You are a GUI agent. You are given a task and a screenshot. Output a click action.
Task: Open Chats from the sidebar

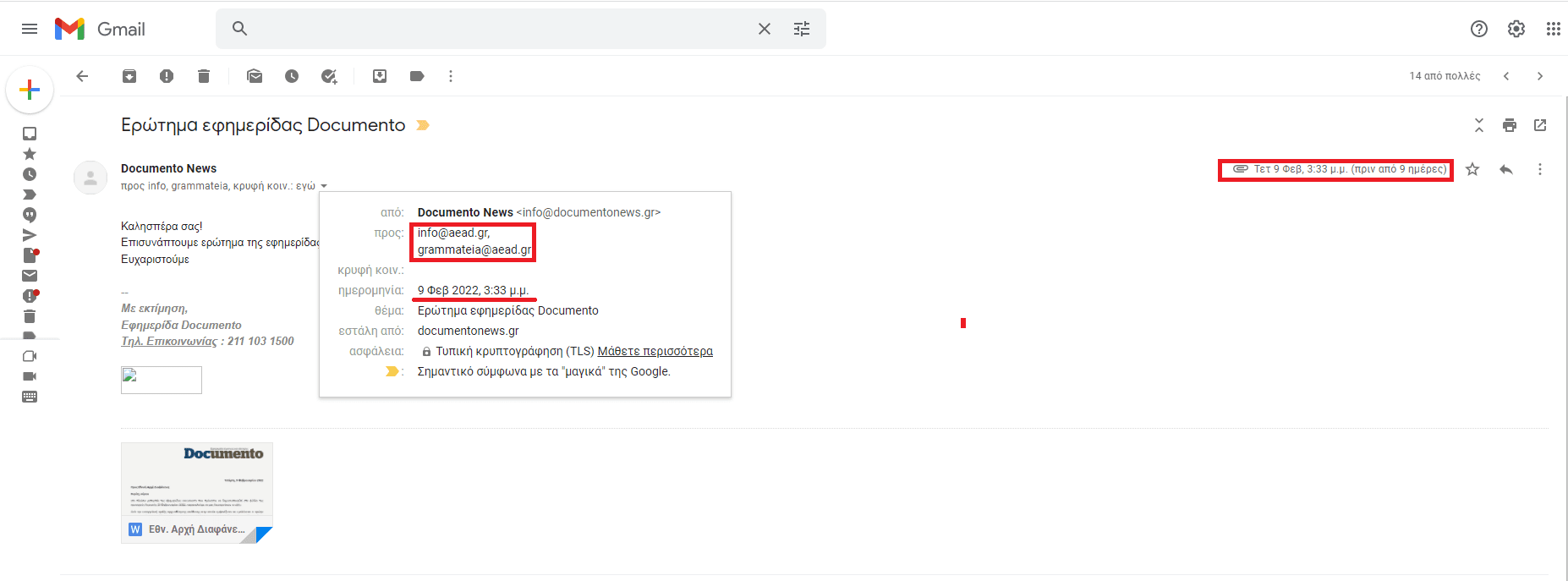click(x=30, y=215)
